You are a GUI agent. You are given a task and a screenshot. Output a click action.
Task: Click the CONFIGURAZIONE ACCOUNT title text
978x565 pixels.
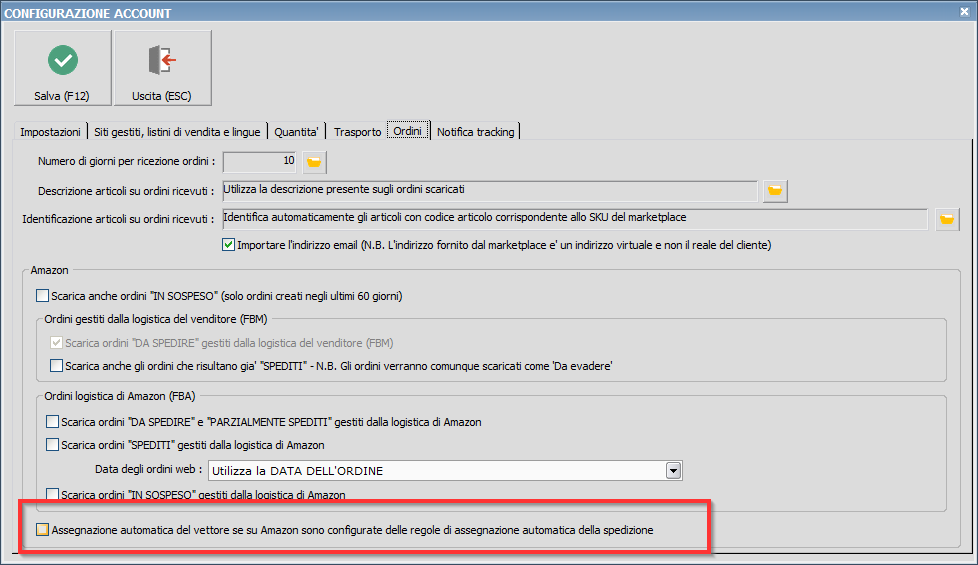pos(87,13)
